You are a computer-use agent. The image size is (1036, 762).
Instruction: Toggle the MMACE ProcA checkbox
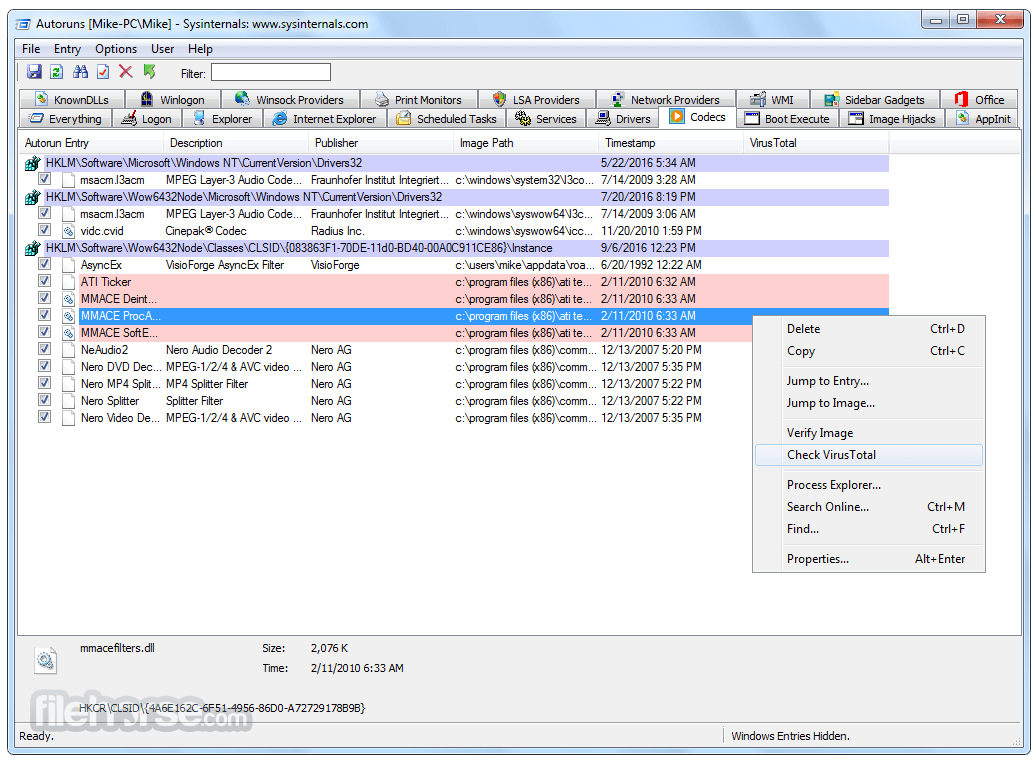coord(44,315)
